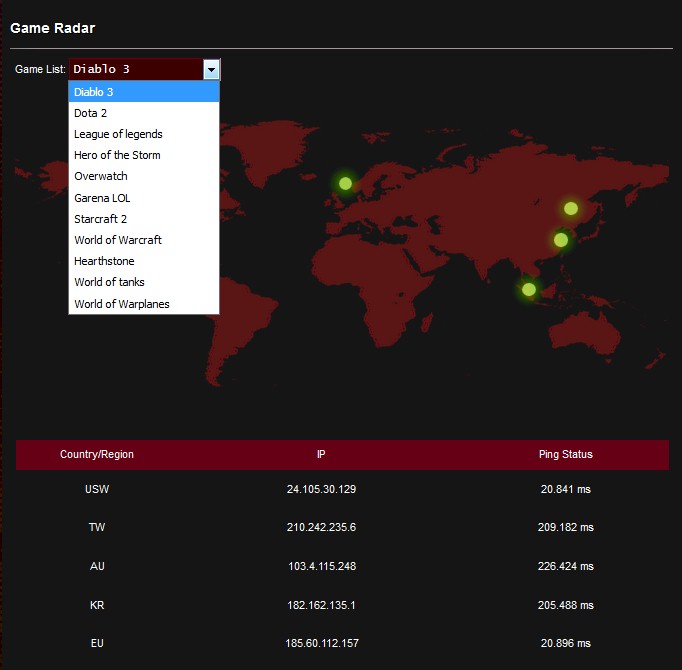The image size is (682, 670).
Task: Click the green server marker over Europe
Action: click(x=345, y=184)
